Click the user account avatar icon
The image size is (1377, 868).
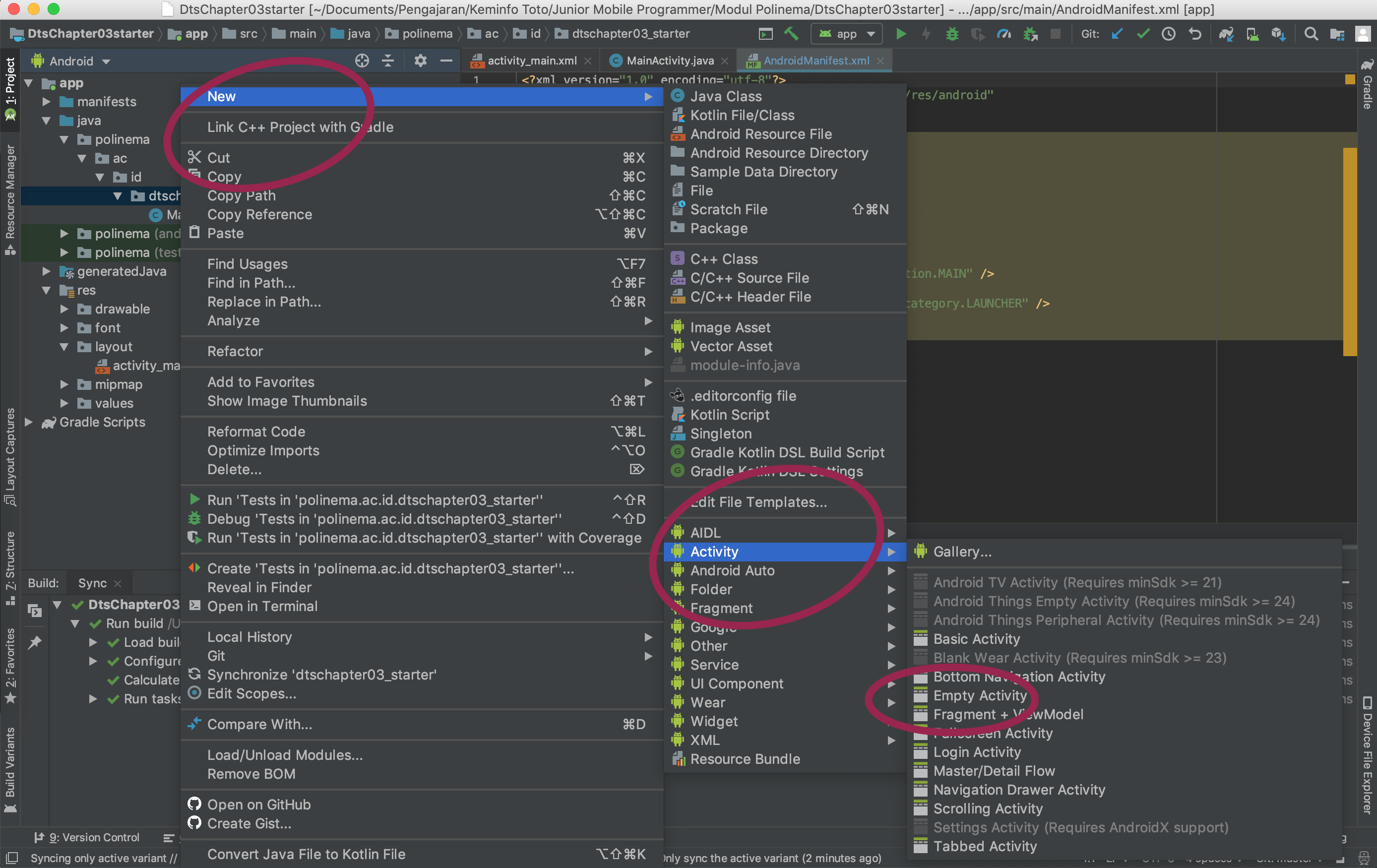point(1363,34)
